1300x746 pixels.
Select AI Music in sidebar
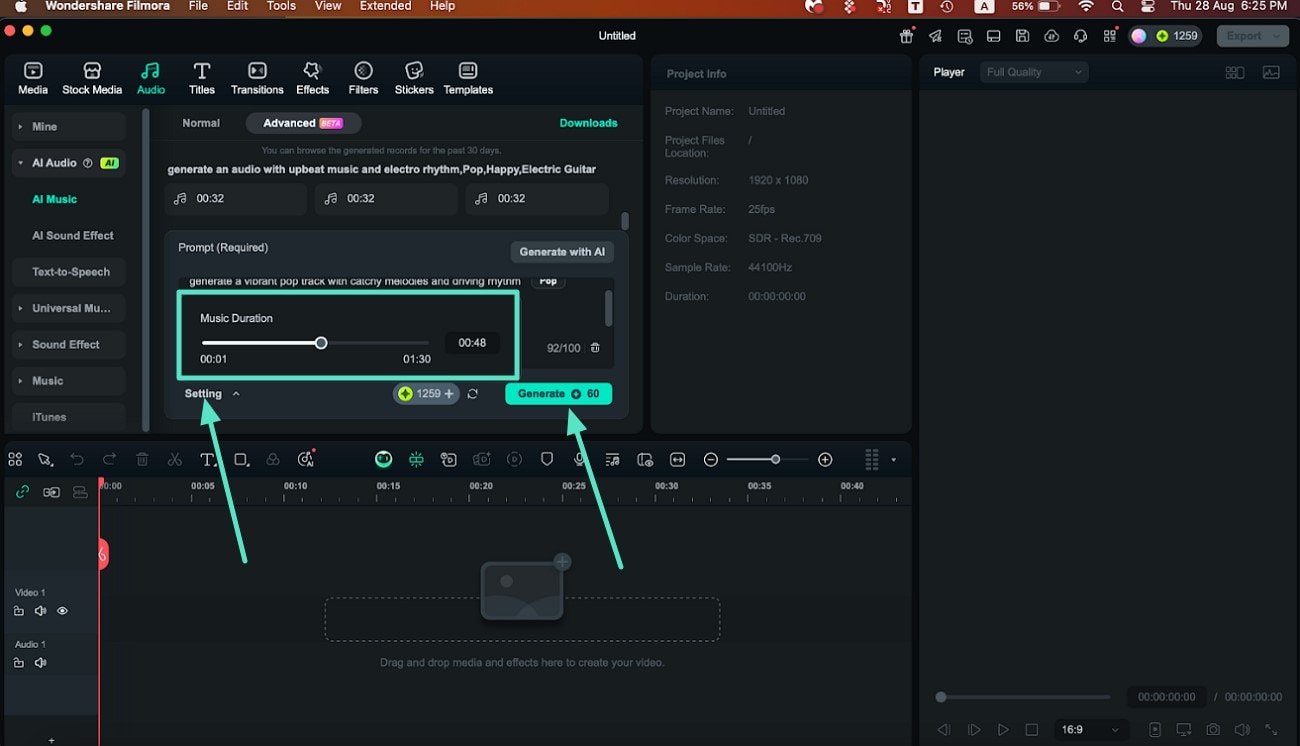(x=54, y=199)
